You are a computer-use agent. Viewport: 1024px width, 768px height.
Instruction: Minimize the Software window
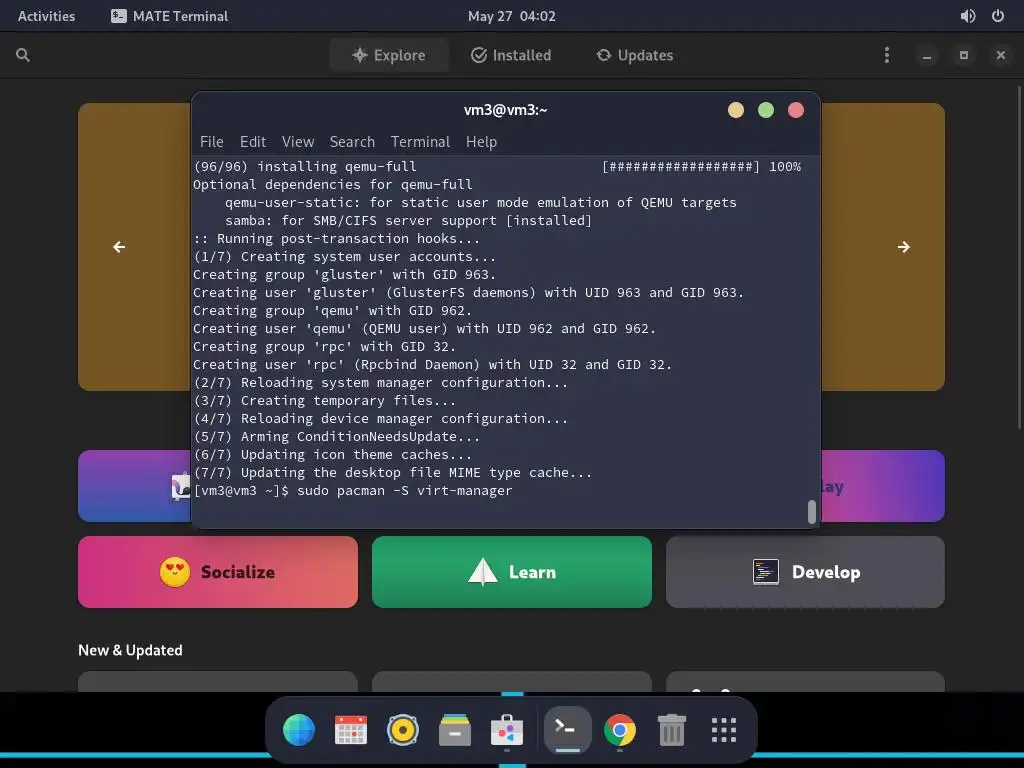(927, 56)
